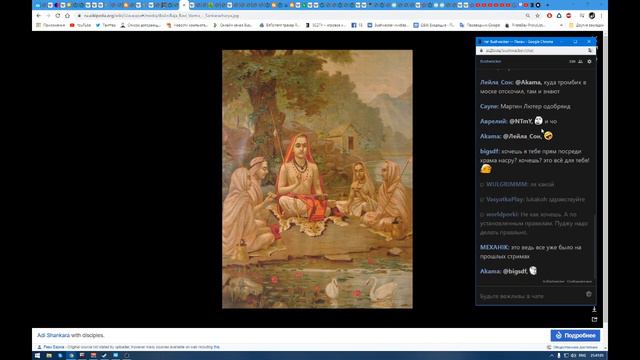Open emoji picker in chat input
This screenshot has height=360, width=640.
(589, 294)
